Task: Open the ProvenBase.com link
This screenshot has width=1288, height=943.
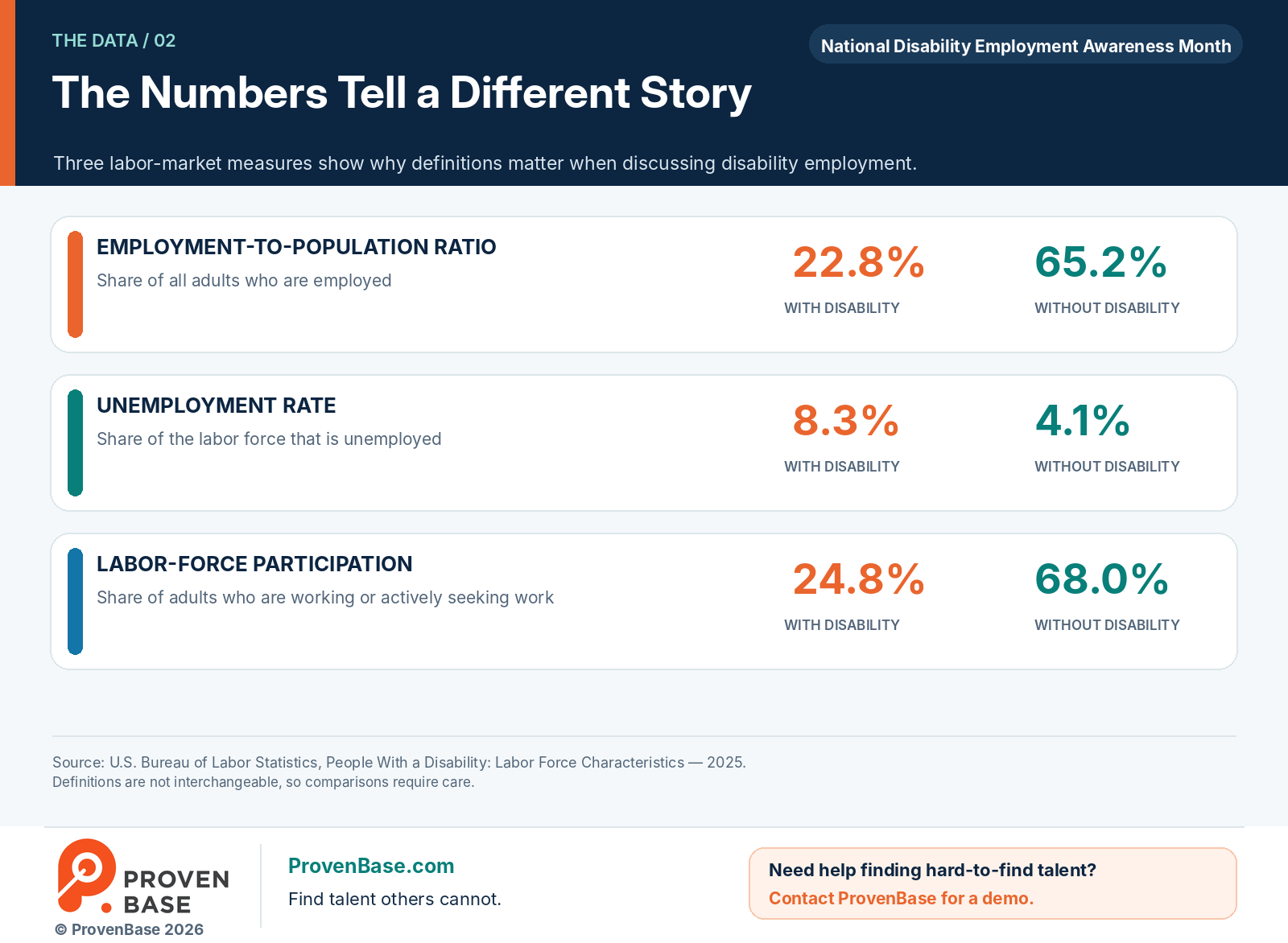Action: (x=371, y=866)
